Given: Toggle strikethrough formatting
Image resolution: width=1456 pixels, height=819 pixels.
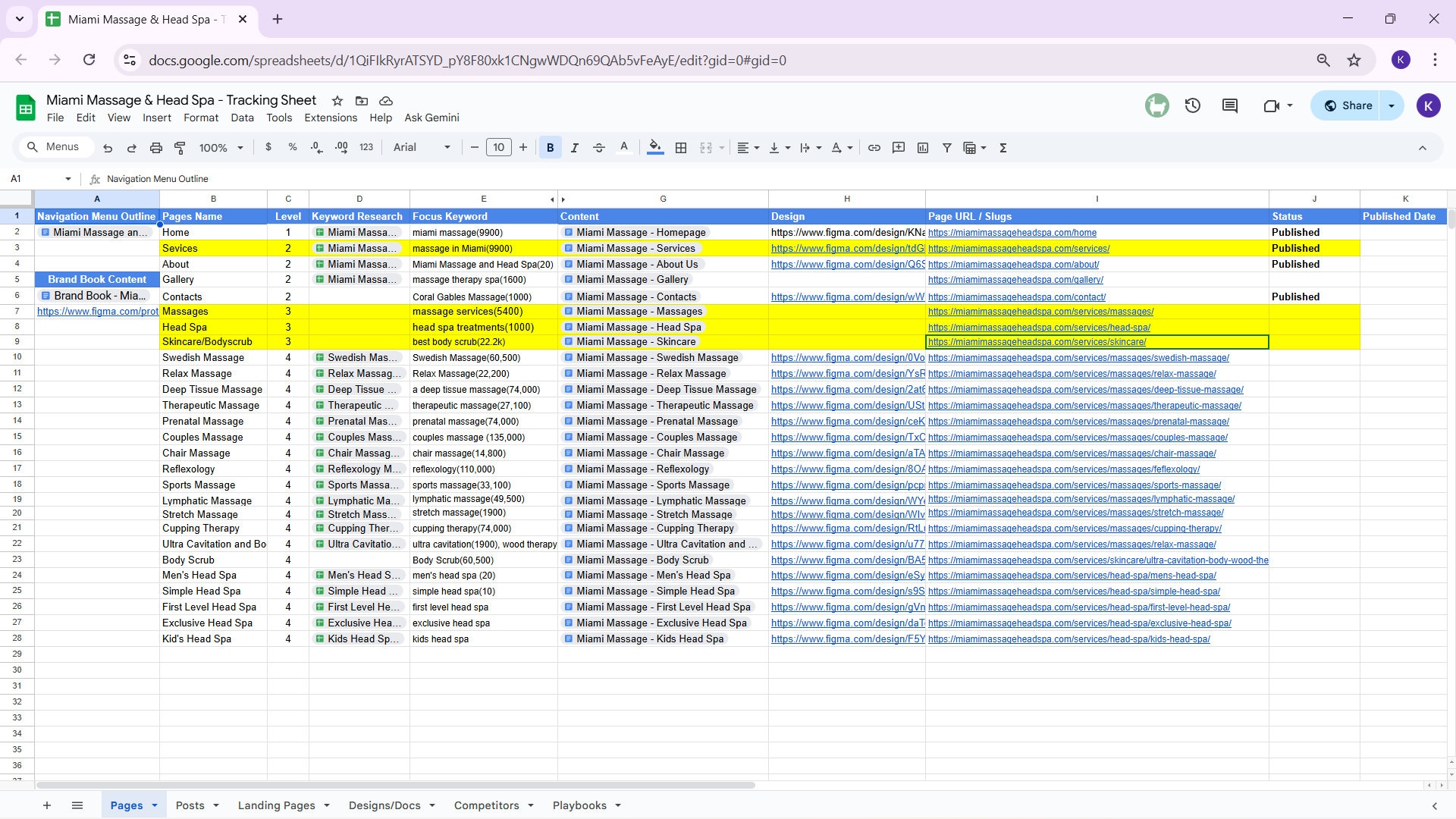Looking at the screenshot, I should point(598,148).
